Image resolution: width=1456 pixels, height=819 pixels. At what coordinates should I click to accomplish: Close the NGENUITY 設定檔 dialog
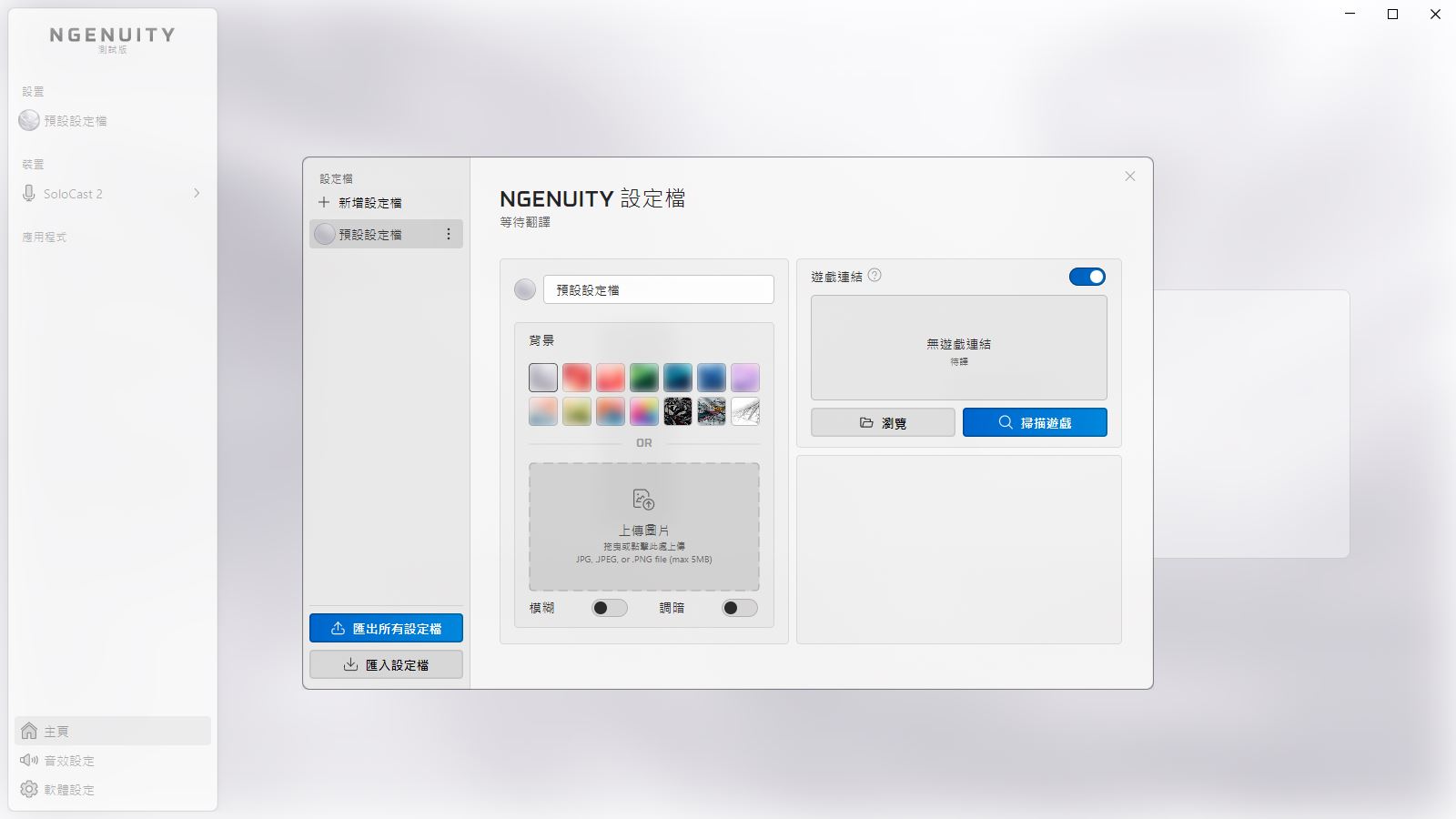tap(1130, 177)
